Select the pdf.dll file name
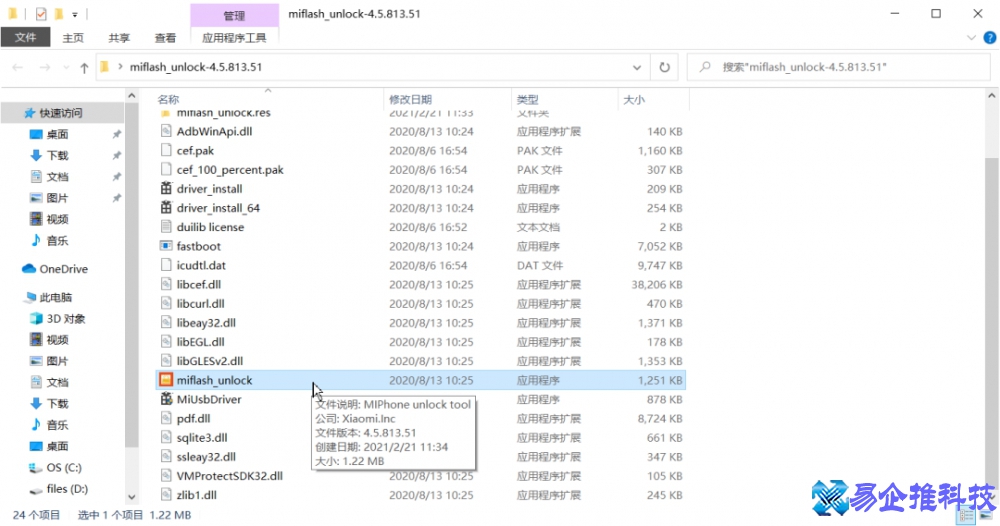 click(193, 418)
